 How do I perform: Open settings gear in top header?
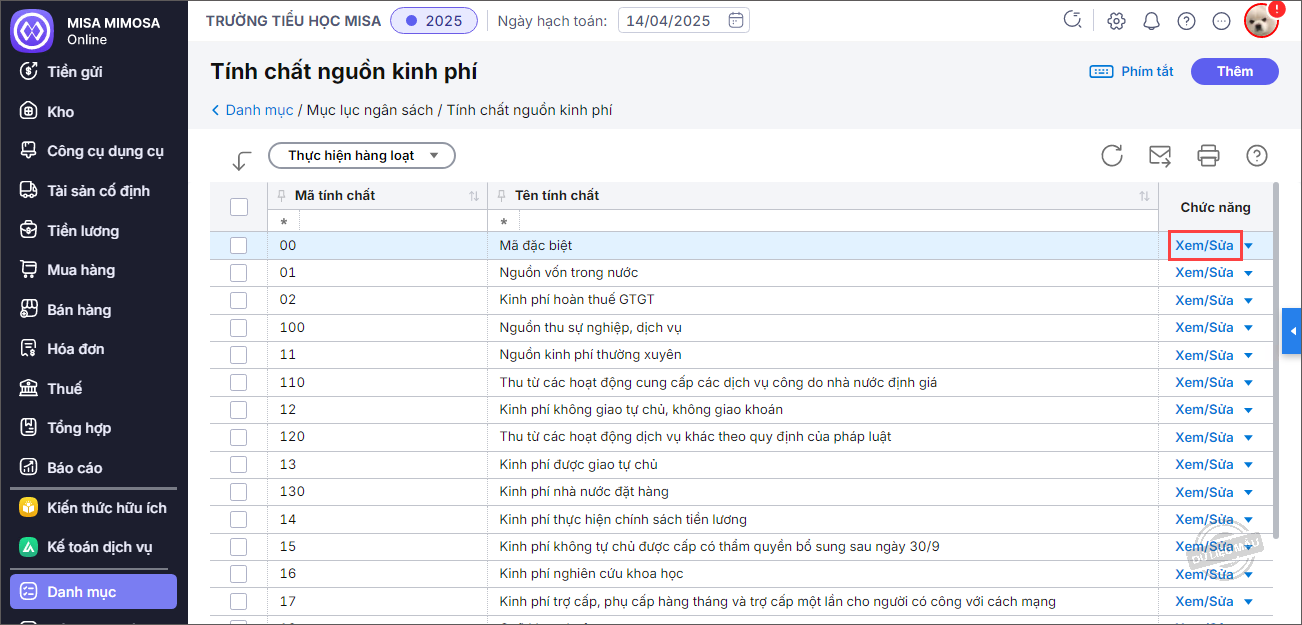(1117, 21)
